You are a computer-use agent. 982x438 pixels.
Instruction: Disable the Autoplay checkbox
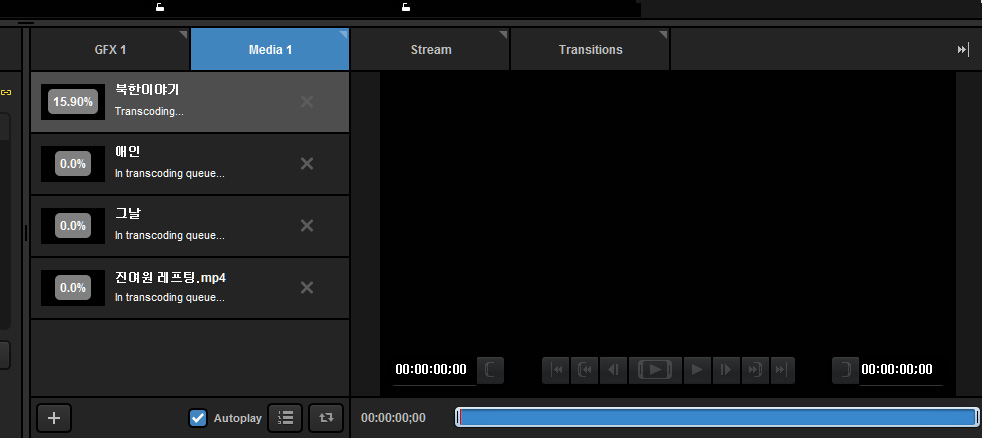198,418
